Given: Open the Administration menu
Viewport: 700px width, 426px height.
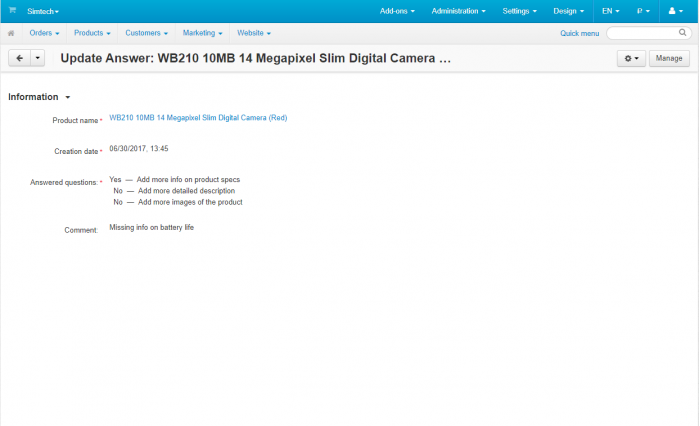Looking at the screenshot, I should pyautogui.click(x=458, y=11).
